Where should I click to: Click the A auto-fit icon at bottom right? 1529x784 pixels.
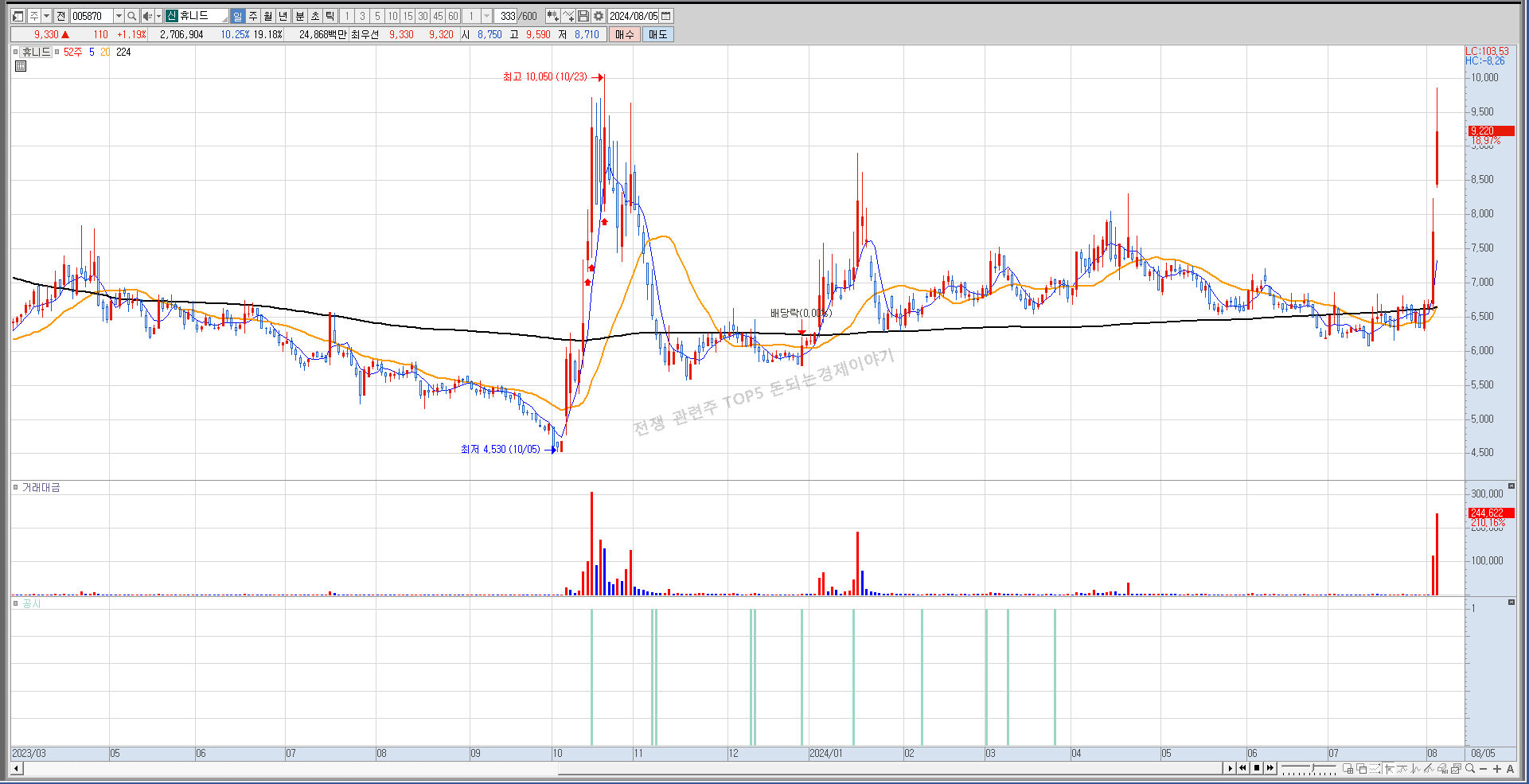(1510, 768)
